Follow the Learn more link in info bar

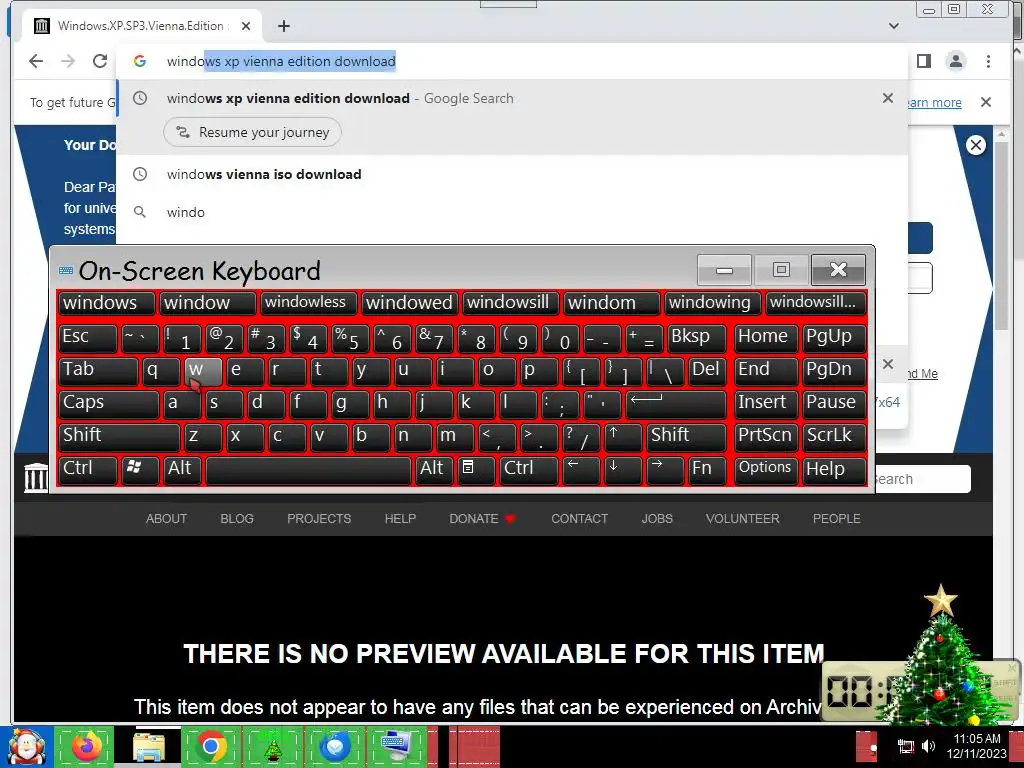click(x=934, y=103)
